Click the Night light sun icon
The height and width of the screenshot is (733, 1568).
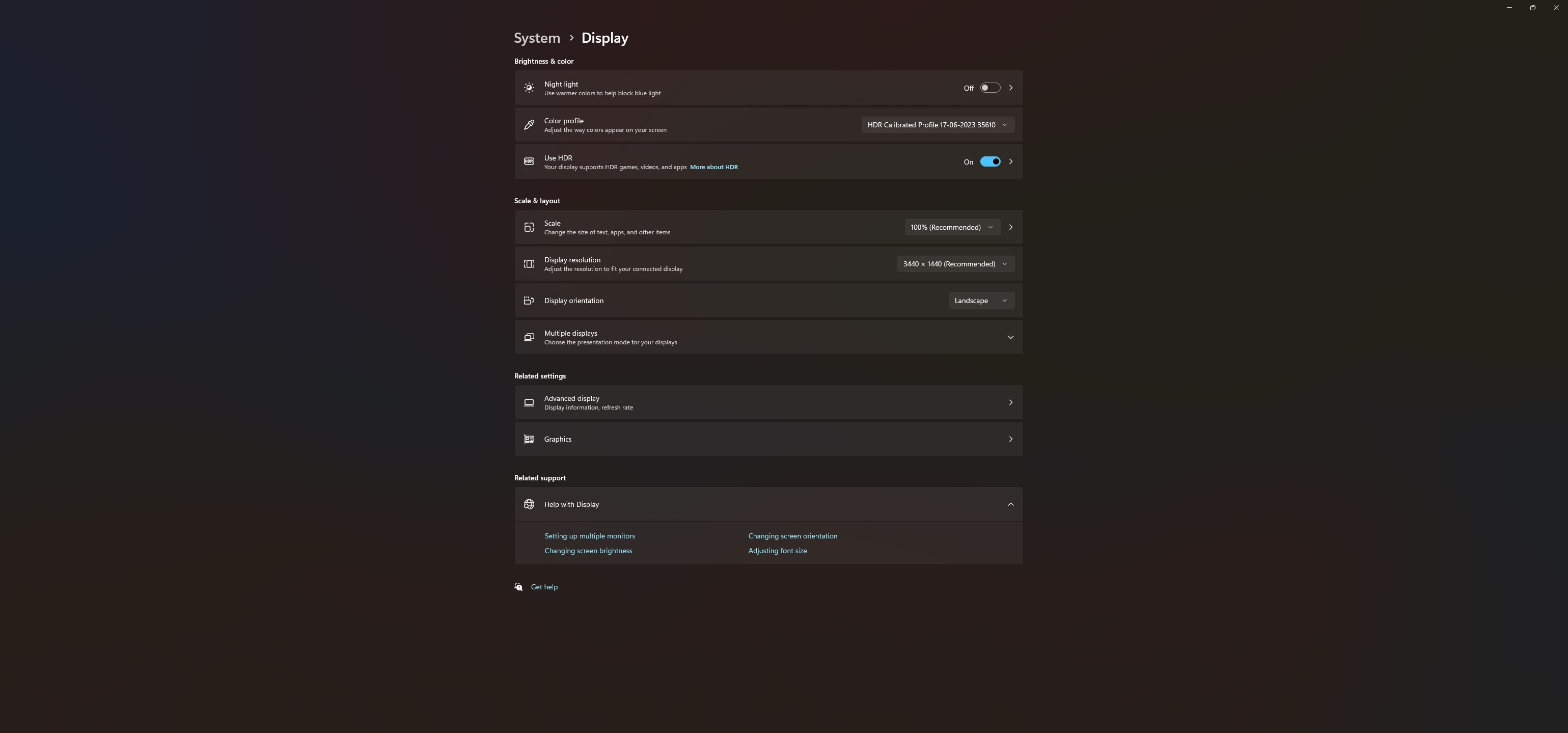pos(529,88)
